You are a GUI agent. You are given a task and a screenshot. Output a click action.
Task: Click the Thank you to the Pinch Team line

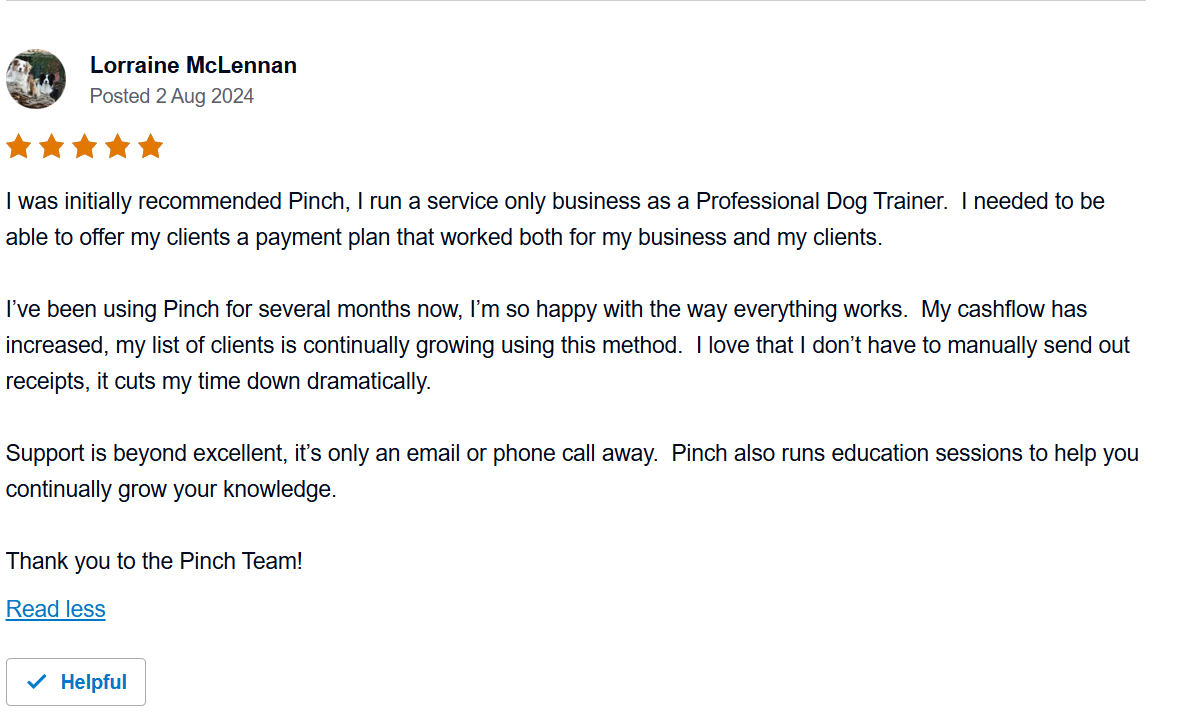(154, 561)
